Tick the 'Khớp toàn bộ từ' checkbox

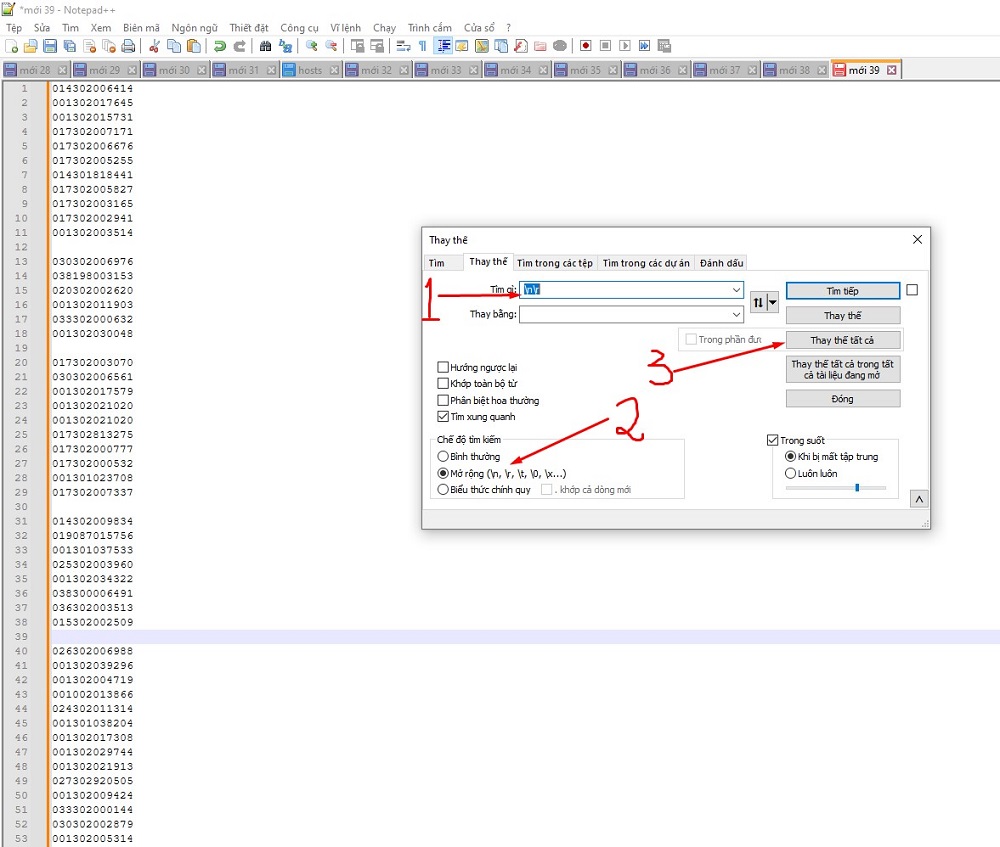coord(443,383)
